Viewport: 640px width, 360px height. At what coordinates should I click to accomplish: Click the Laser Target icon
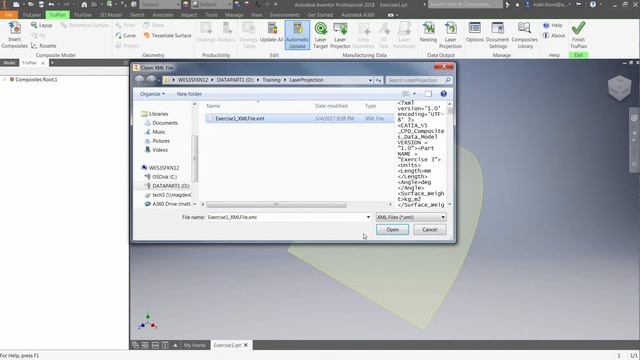[x=320, y=35]
